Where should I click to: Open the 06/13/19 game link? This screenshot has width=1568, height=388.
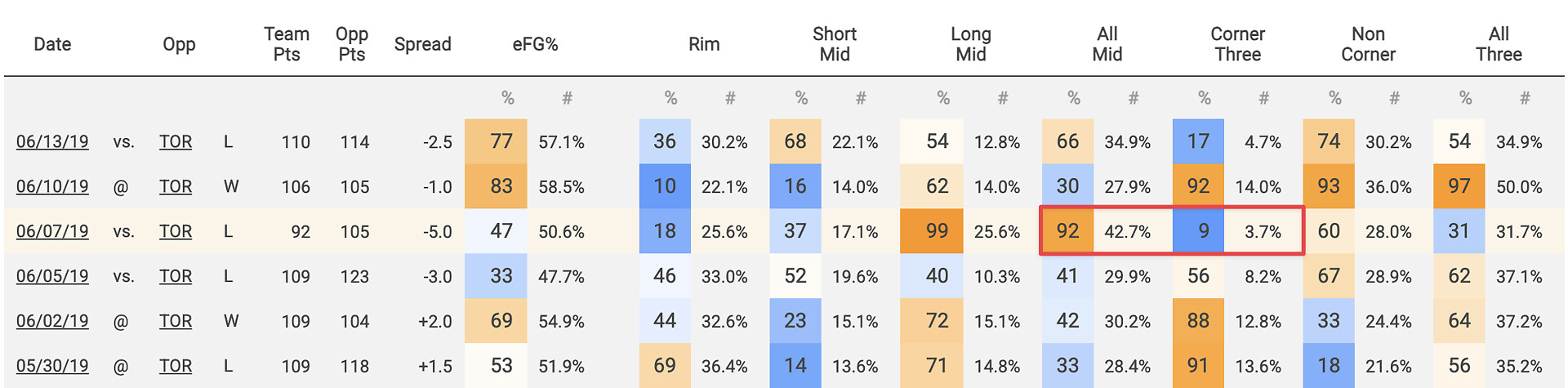coord(52,142)
